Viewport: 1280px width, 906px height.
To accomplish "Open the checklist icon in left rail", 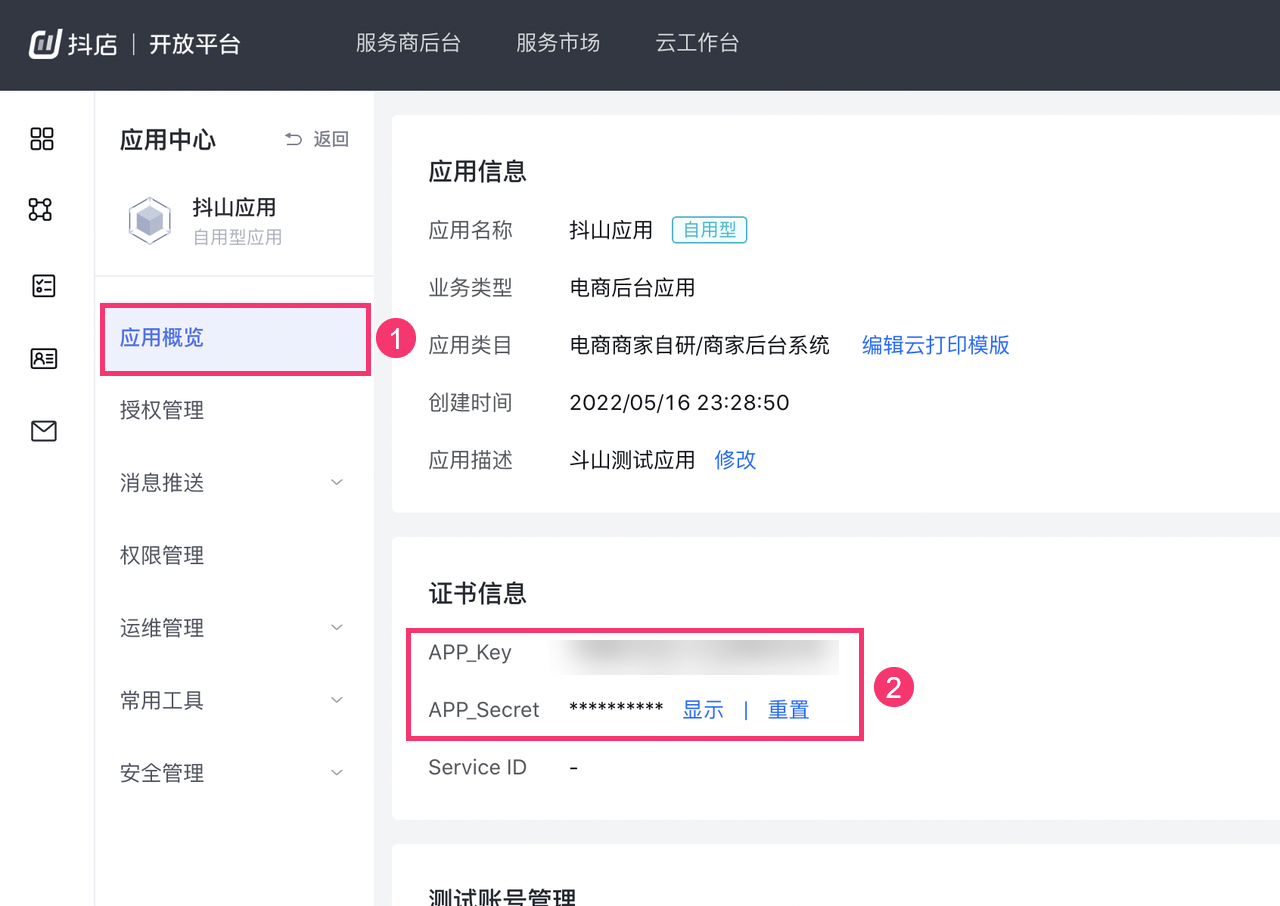I will pos(43,286).
